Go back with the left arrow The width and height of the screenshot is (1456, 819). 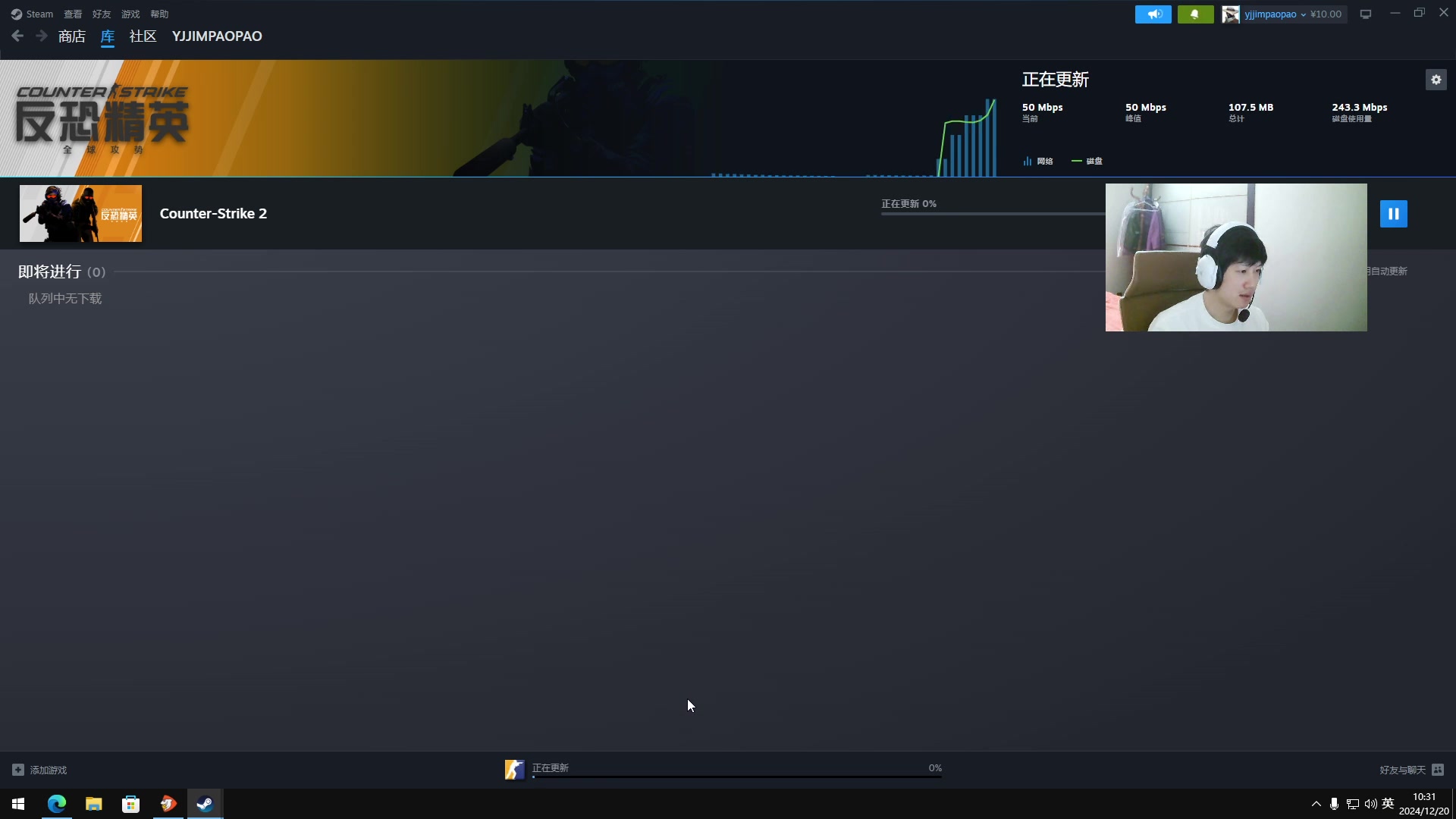[x=17, y=36]
